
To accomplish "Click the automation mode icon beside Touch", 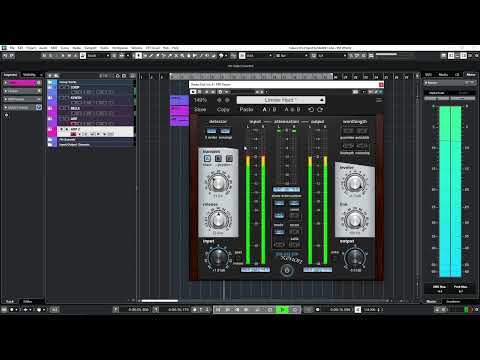I will (83, 56).
